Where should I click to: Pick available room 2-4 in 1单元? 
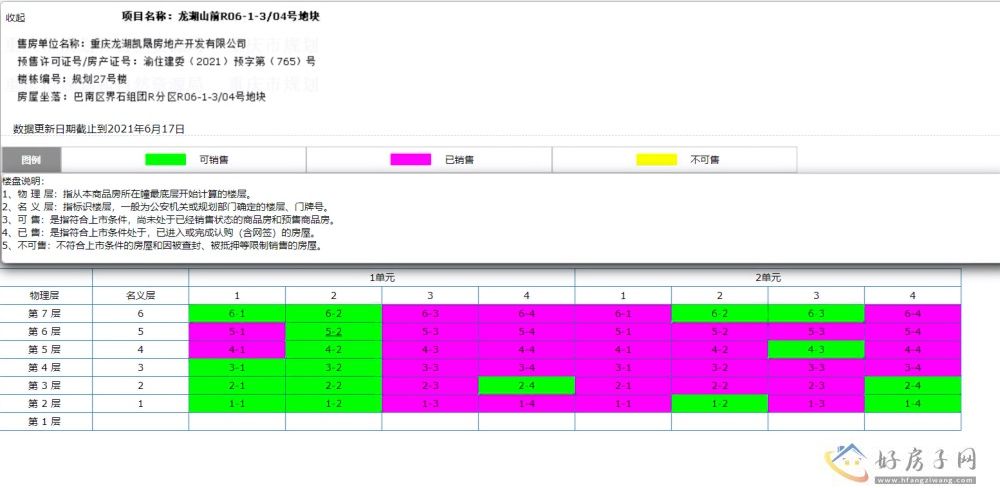[526, 385]
